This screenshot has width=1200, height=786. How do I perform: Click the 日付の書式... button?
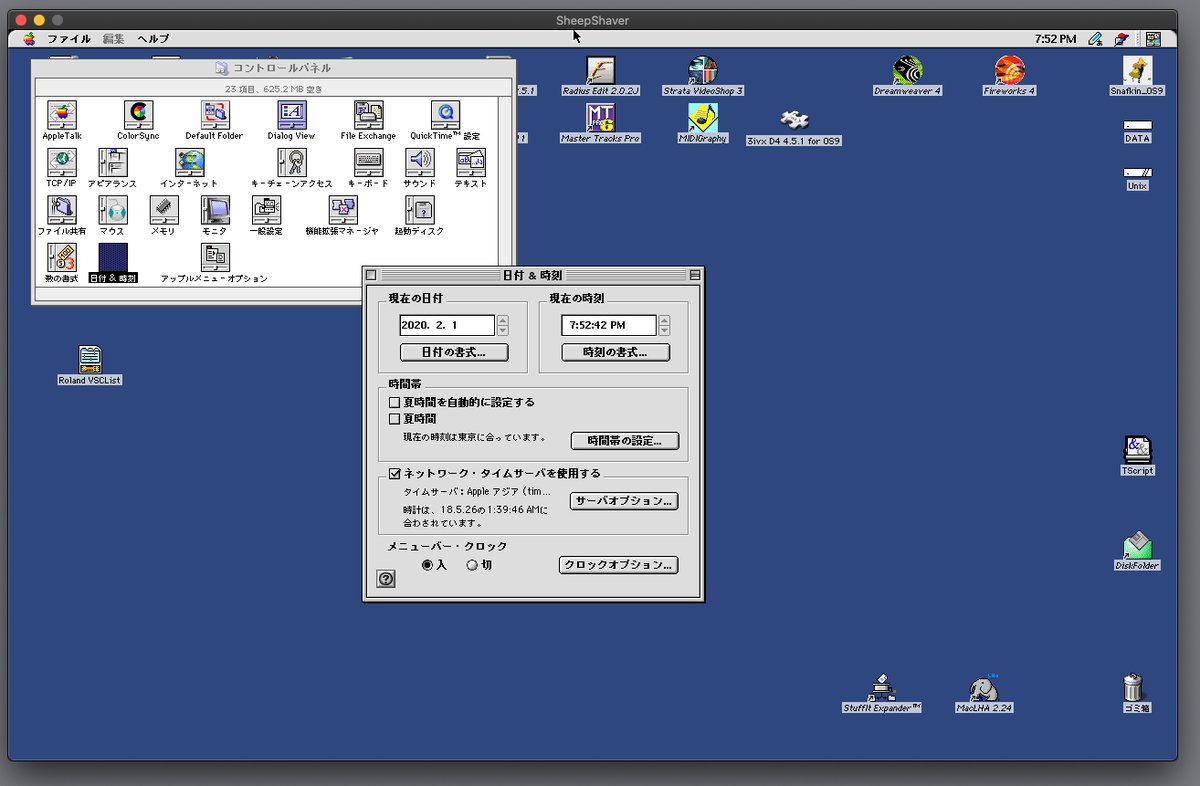[x=454, y=352]
